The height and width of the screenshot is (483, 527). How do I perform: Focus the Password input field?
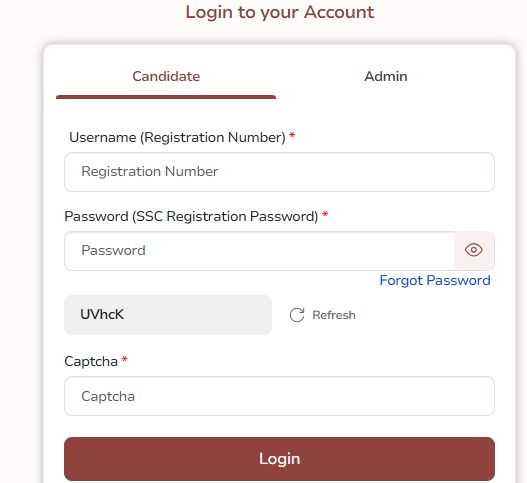(259, 250)
